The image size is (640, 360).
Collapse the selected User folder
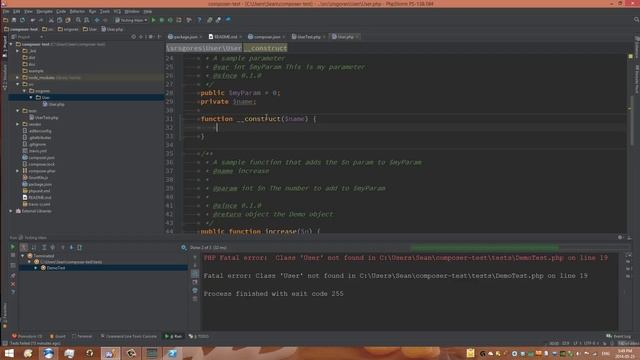click(31, 98)
